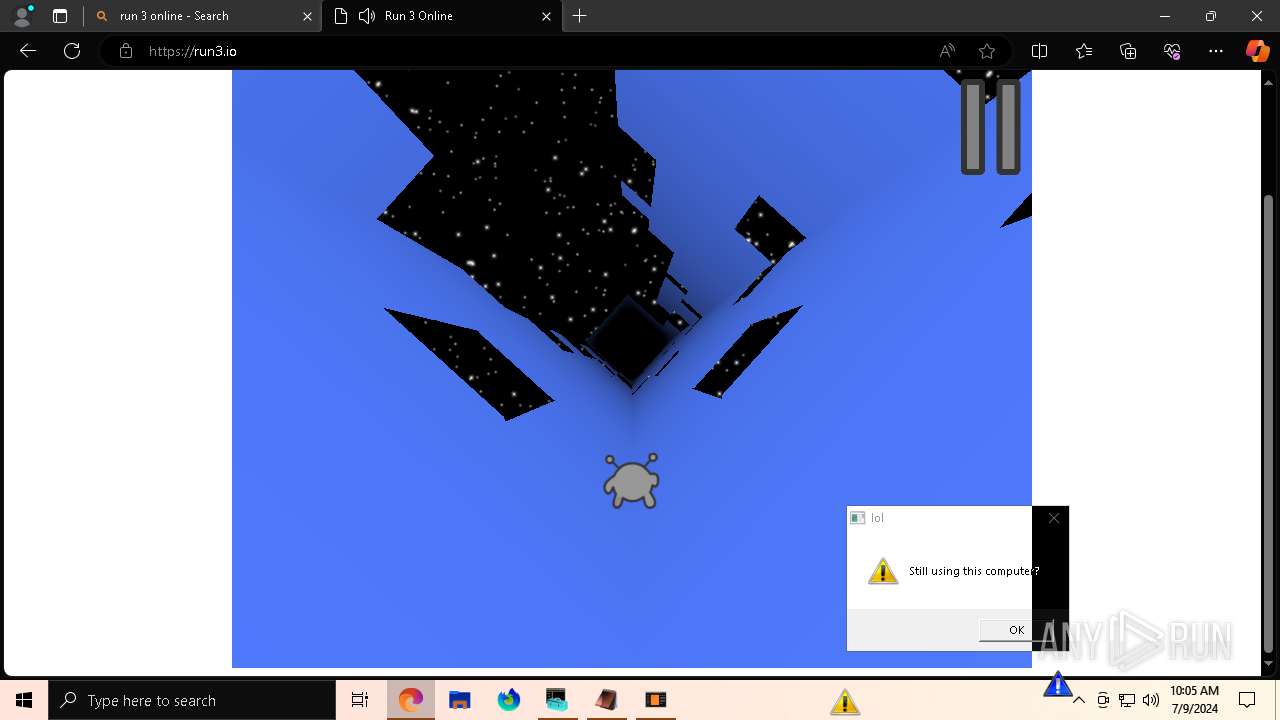Screen dimensions: 1280x720
Task: Open a new browser tab
Action: pos(580,16)
